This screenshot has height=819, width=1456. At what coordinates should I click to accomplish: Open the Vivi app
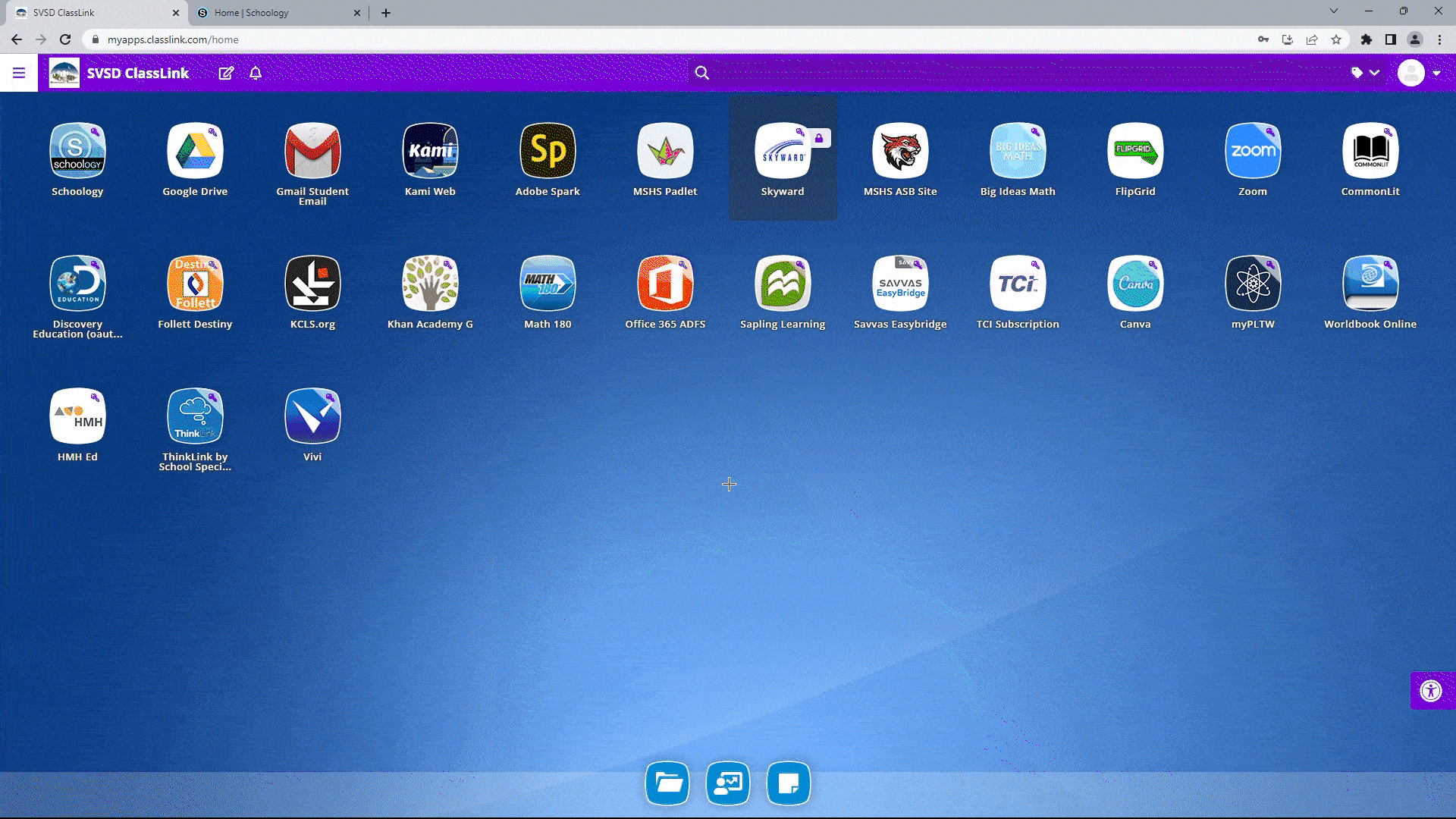312,416
